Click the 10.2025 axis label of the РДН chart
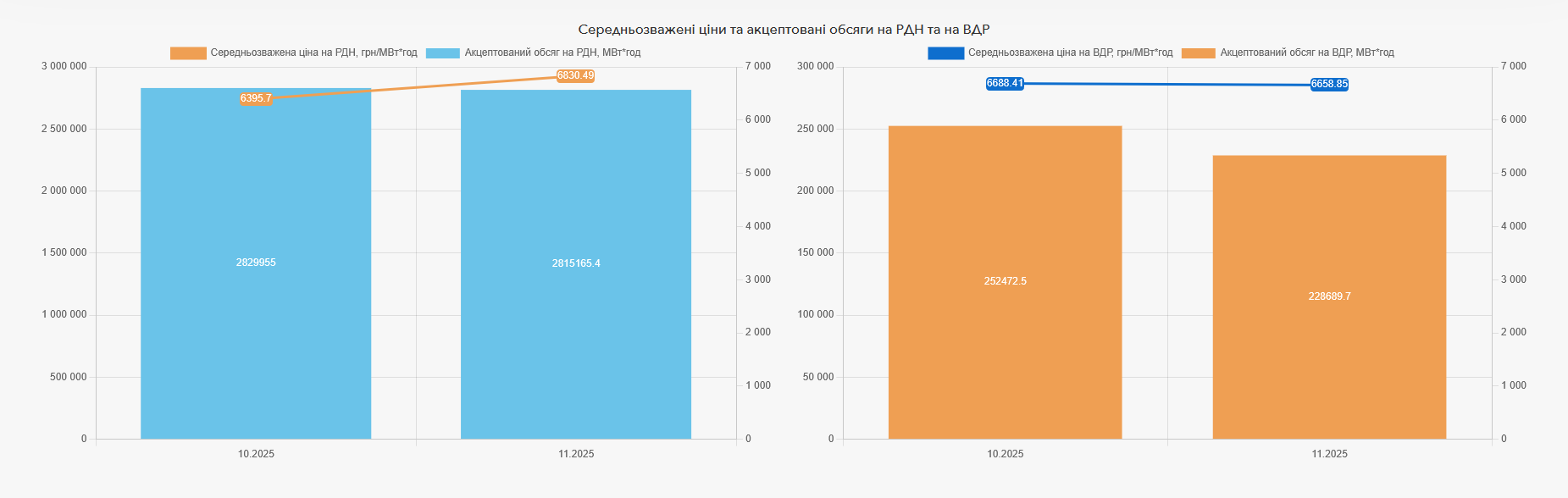Image resolution: width=1568 pixels, height=498 pixels. pyautogui.click(x=256, y=454)
